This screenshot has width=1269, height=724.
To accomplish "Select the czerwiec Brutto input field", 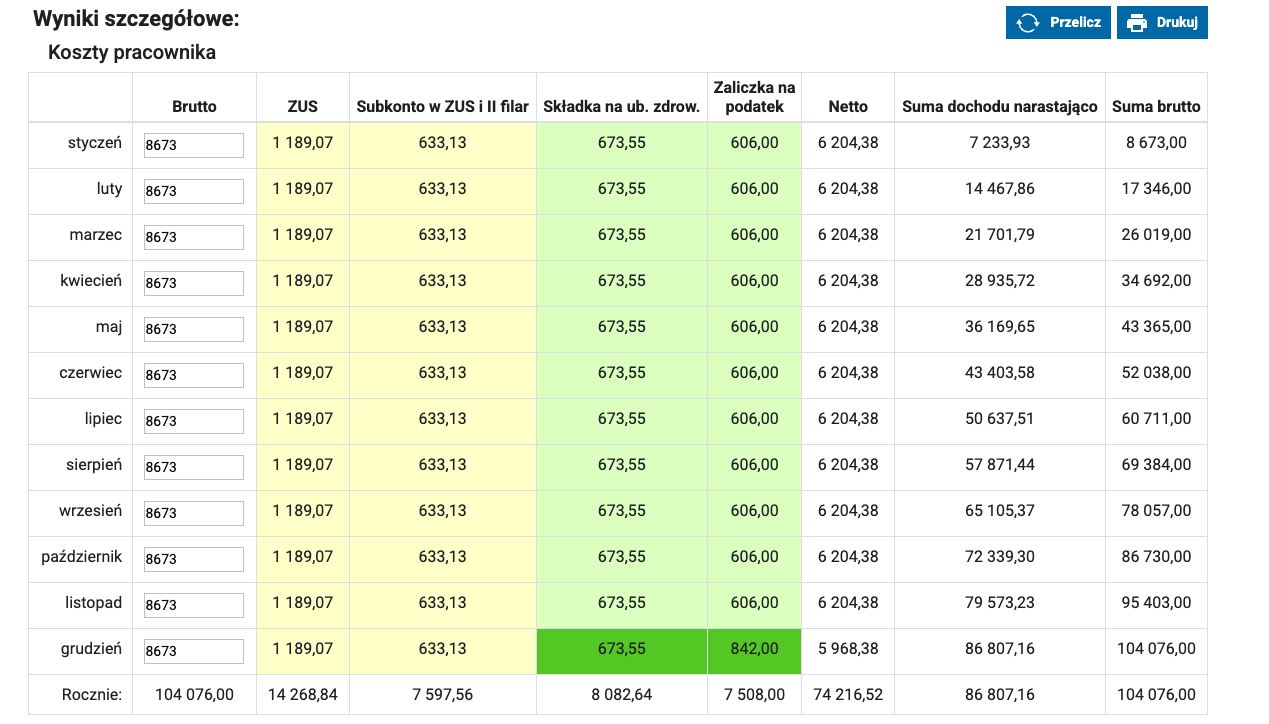I will 194,375.
